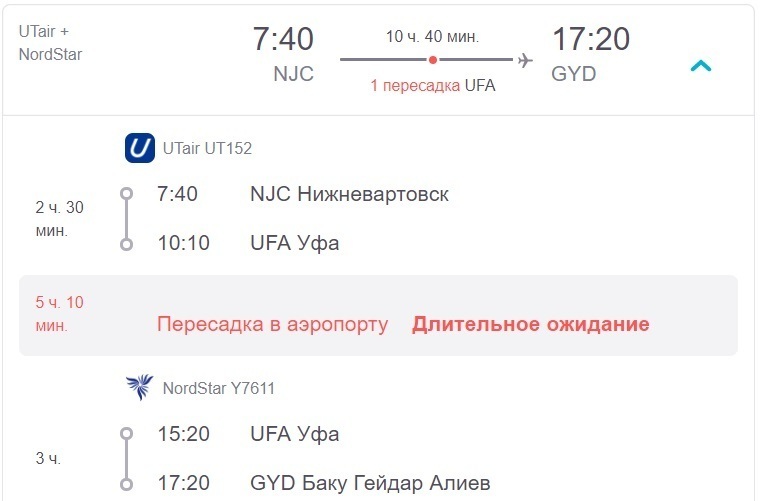The height and width of the screenshot is (501, 762).
Task: Click the 10 ч. 40 мин. duration
Action: click(433, 36)
